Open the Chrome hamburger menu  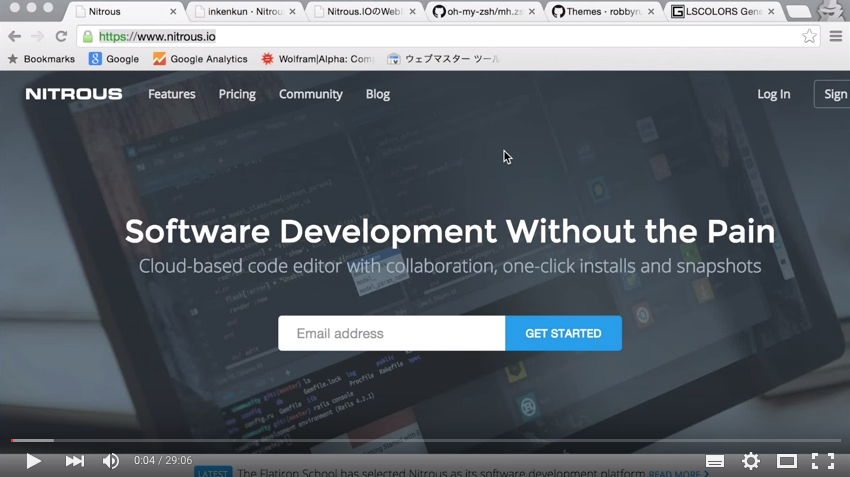[835, 36]
